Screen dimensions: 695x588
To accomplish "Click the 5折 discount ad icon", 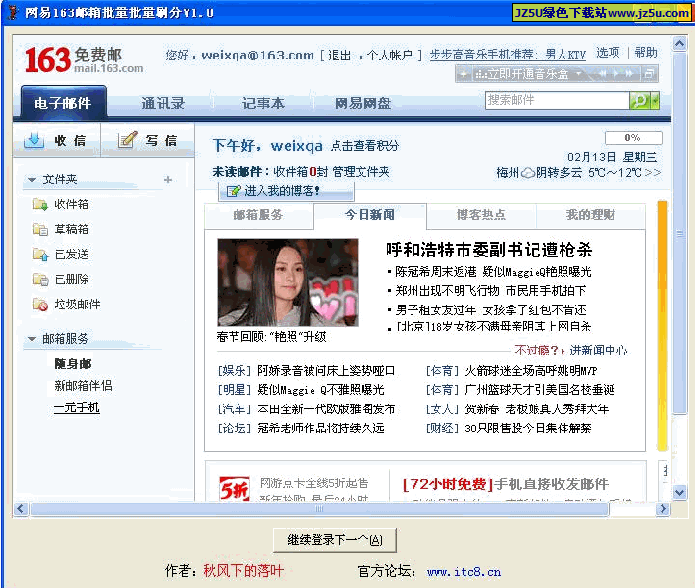I will pyautogui.click(x=234, y=489).
